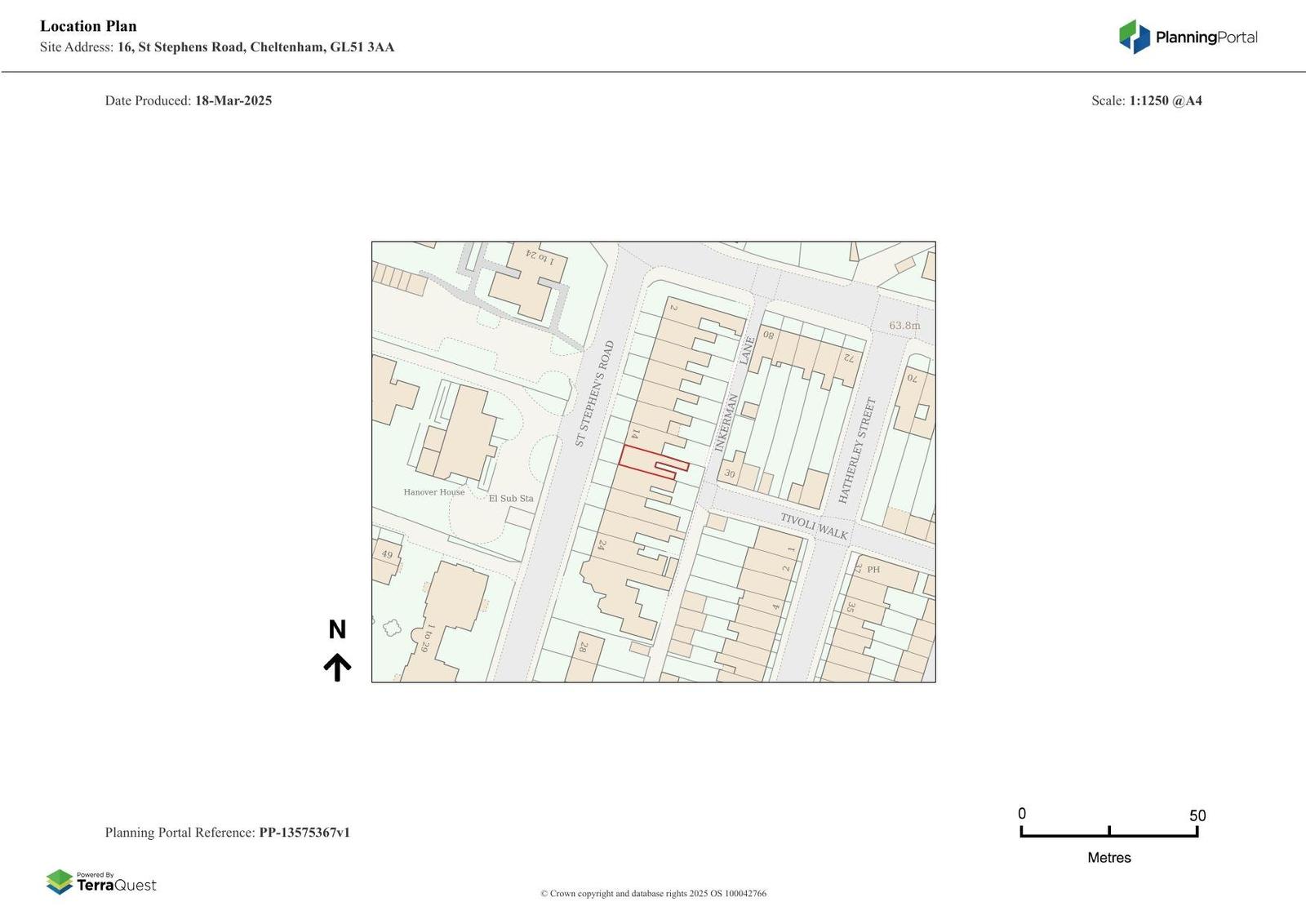Click the Planning Portal Reference PP-13575367v1
Viewport: 1306px width, 924px height.
click(x=228, y=833)
